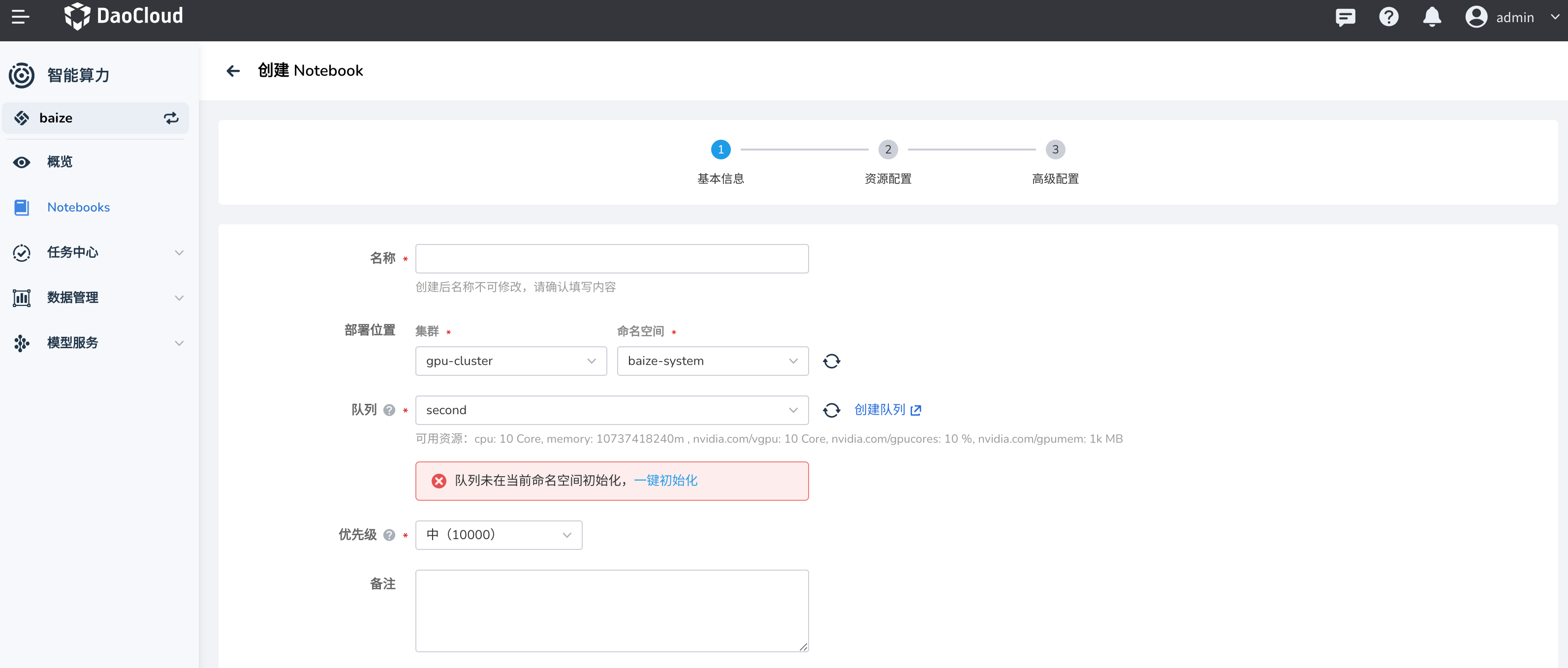Open the notifications bell
This screenshot has height=668, width=1568.
coord(1432,17)
